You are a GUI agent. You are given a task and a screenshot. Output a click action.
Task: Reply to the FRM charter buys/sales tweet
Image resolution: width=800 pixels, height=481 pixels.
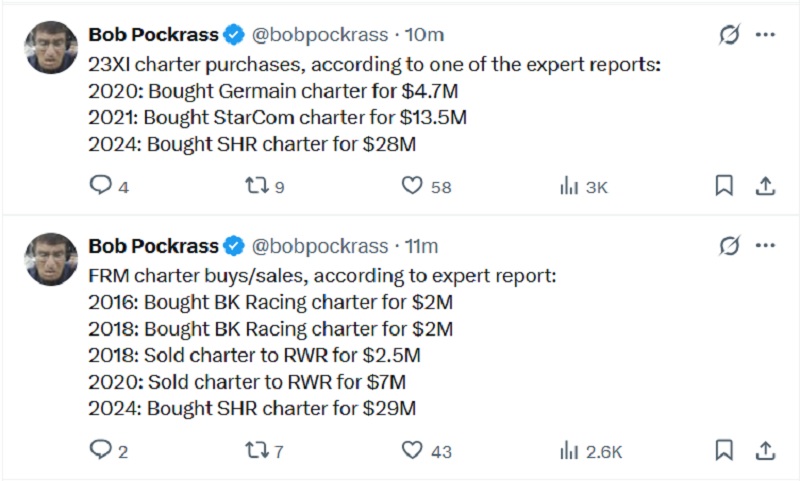point(102,451)
